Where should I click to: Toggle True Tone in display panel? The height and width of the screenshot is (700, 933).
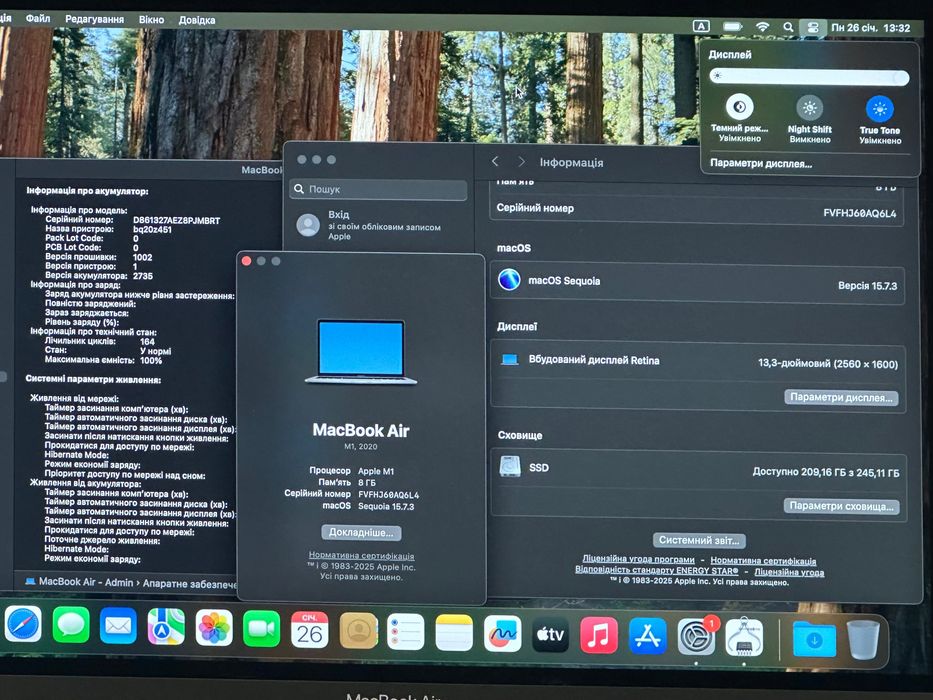pyautogui.click(x=879, y=110)
